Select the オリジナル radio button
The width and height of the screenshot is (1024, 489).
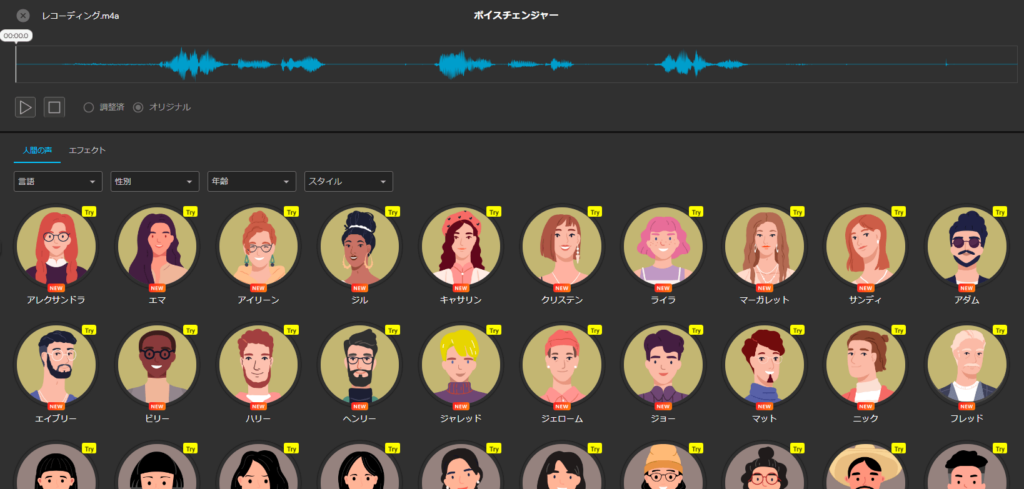click(x=138, y=107)
